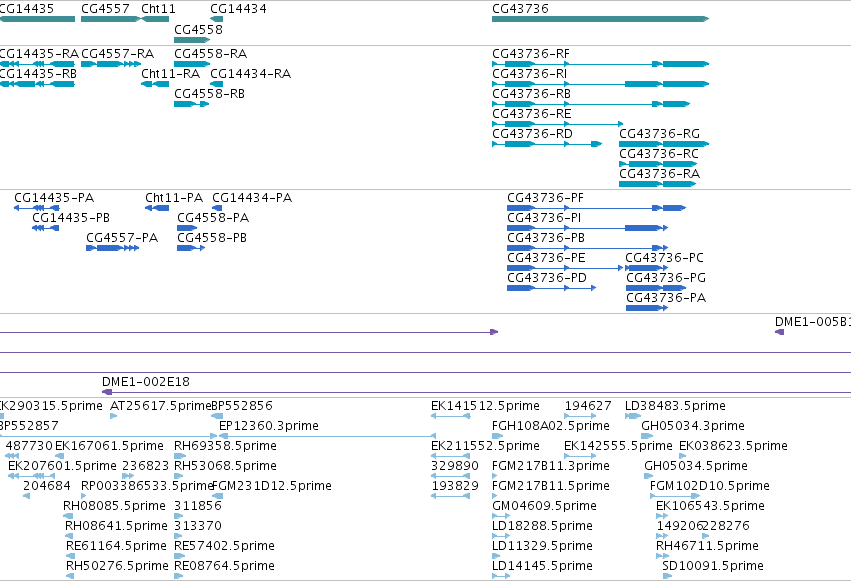This screenshot has width=851, height=581.
Task: Select transcript CG43736-RG
Action: (x=664, y=144)
